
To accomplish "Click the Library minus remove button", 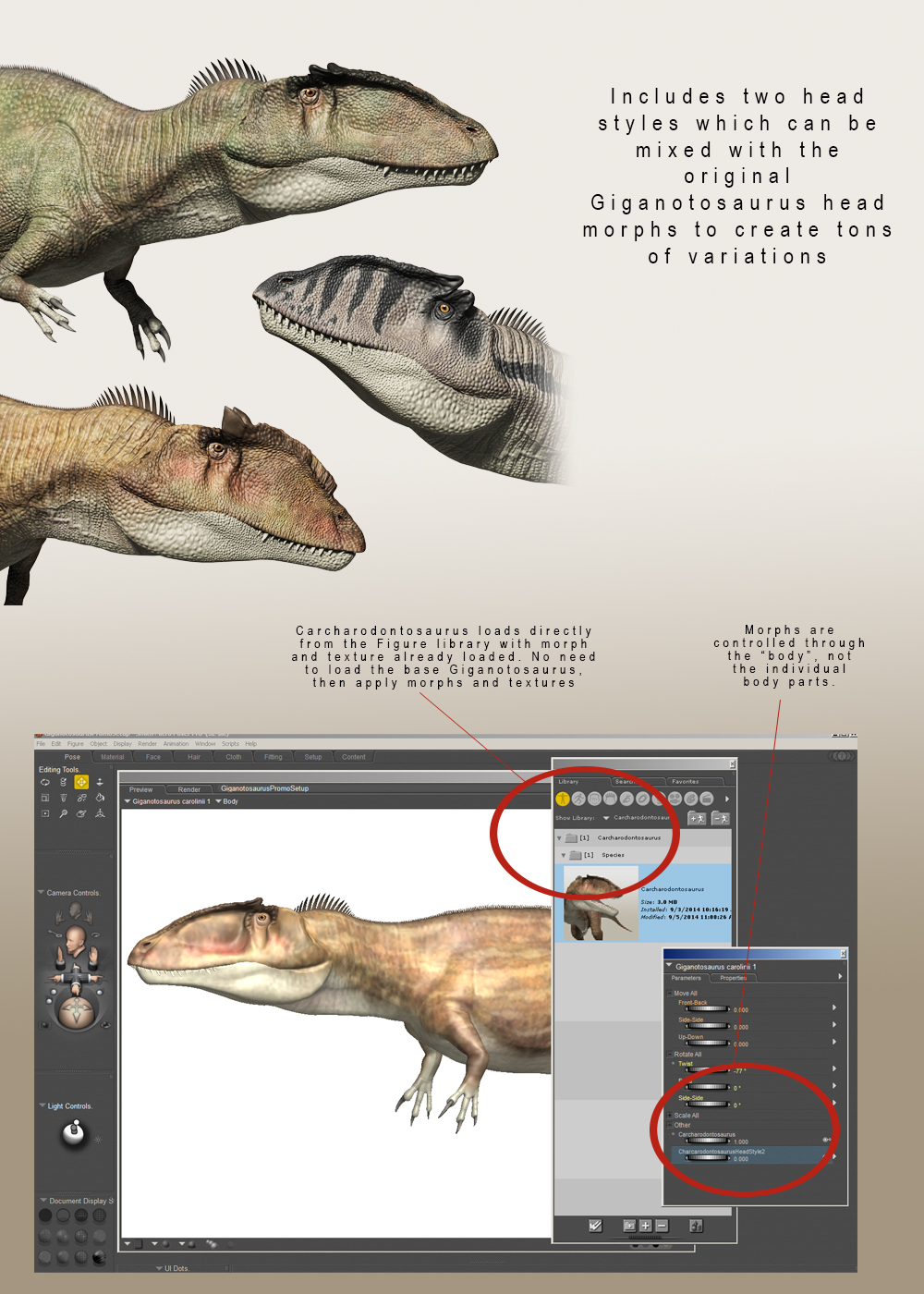I will click(662, 1226).
